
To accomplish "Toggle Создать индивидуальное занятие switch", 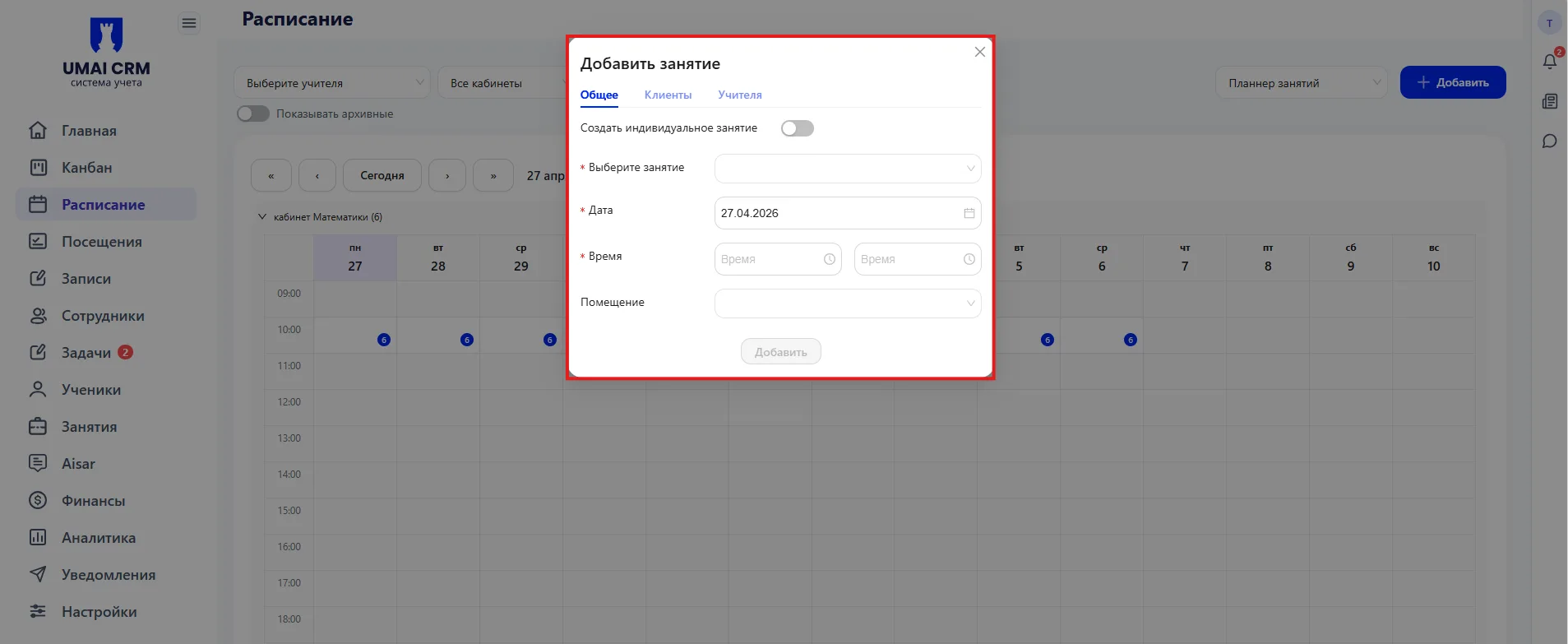I will (x=798, y=128).
